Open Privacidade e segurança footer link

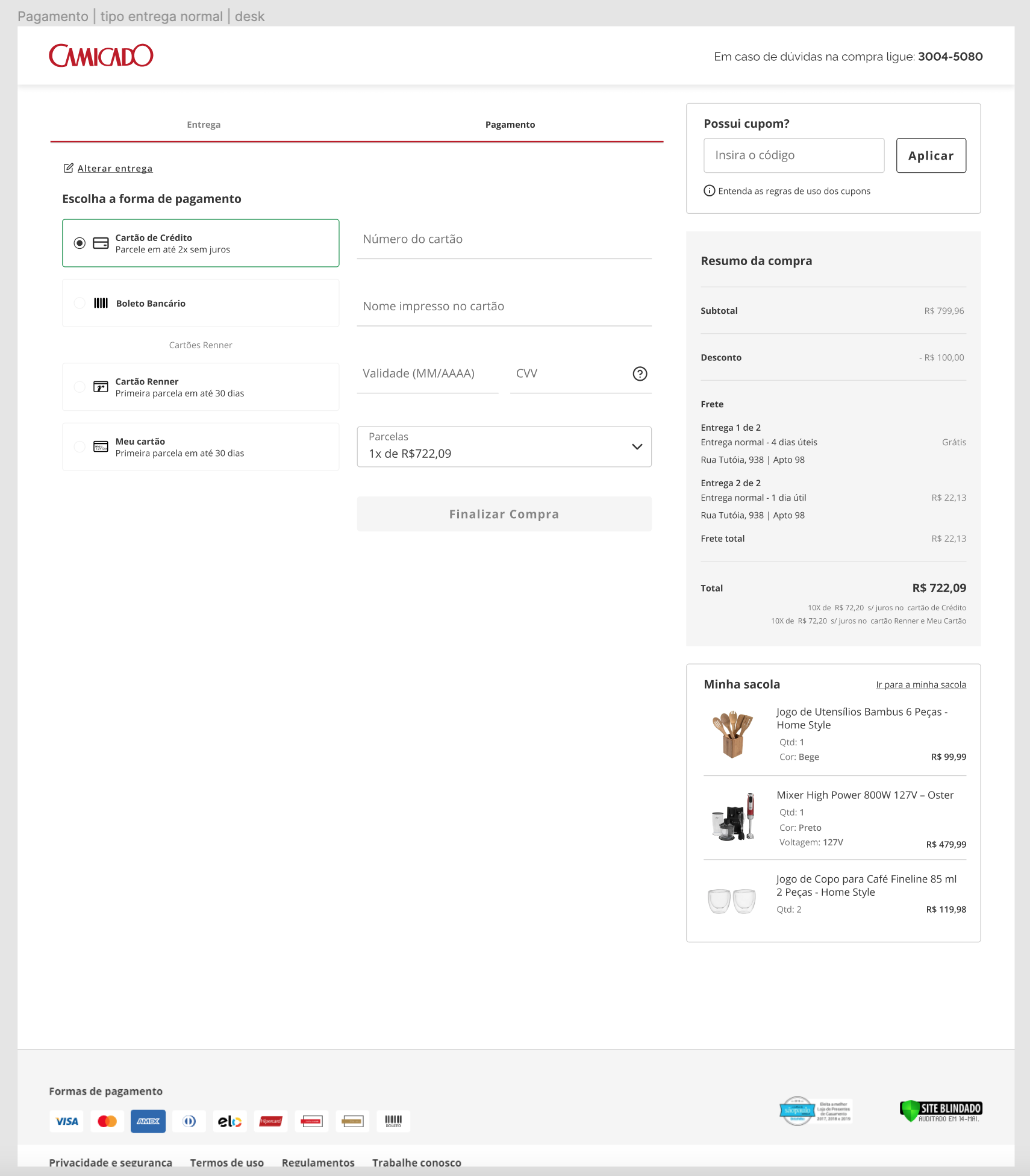pos(111,1163)
